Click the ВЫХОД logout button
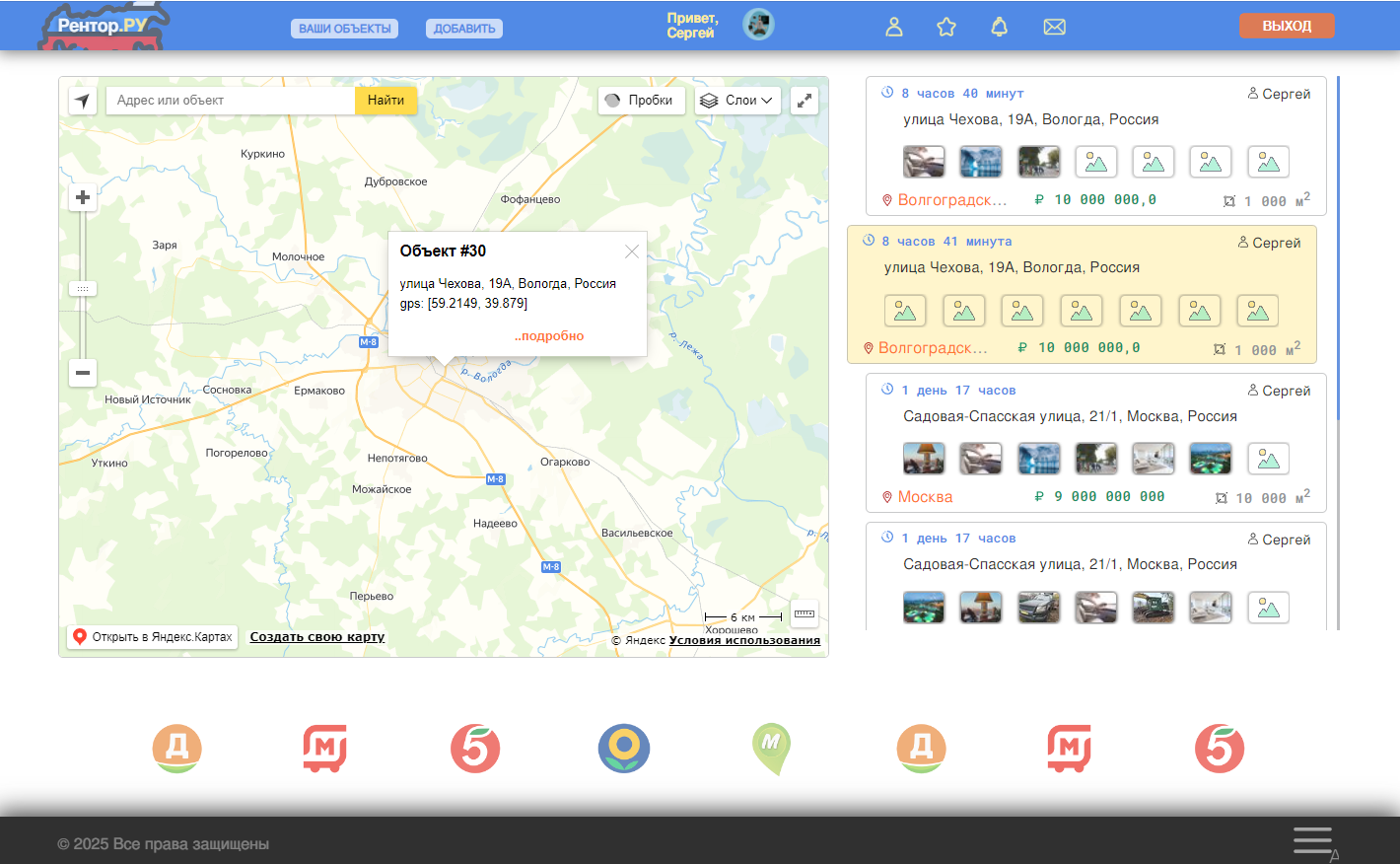1400x864 pixels. (x=1287, y=26)
